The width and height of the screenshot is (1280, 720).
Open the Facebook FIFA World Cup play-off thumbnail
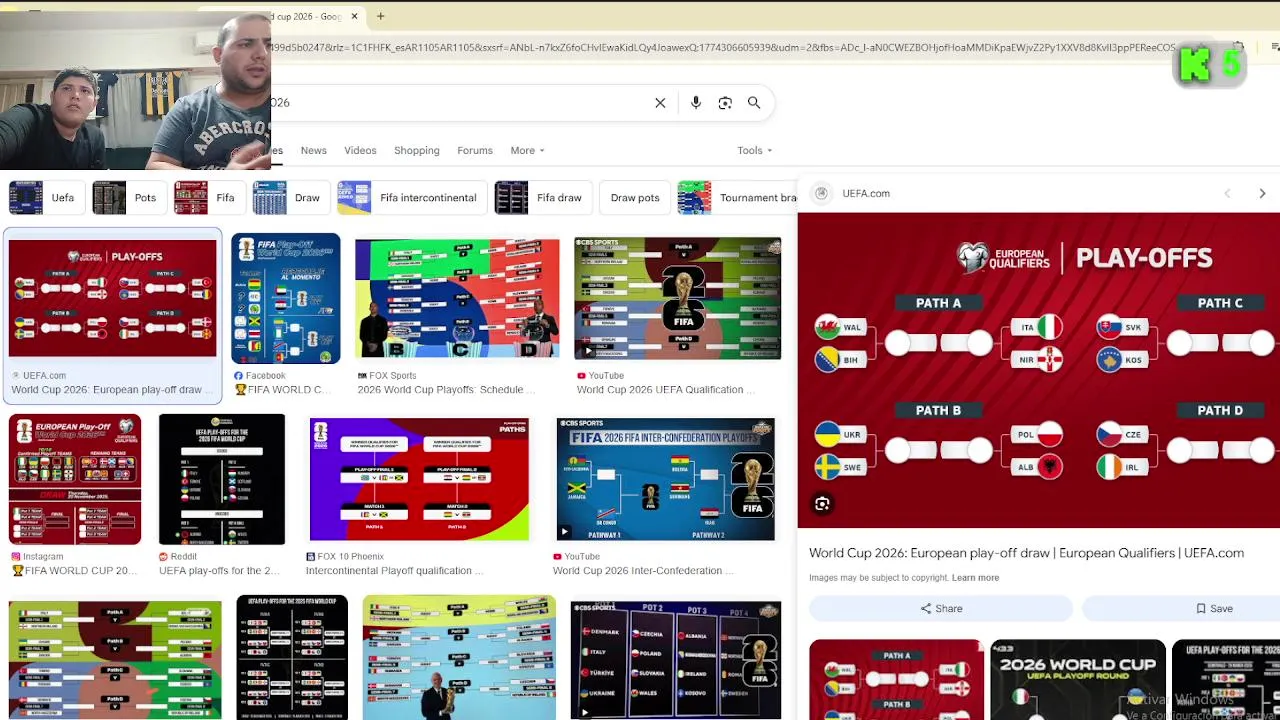(x=286, y=298)
